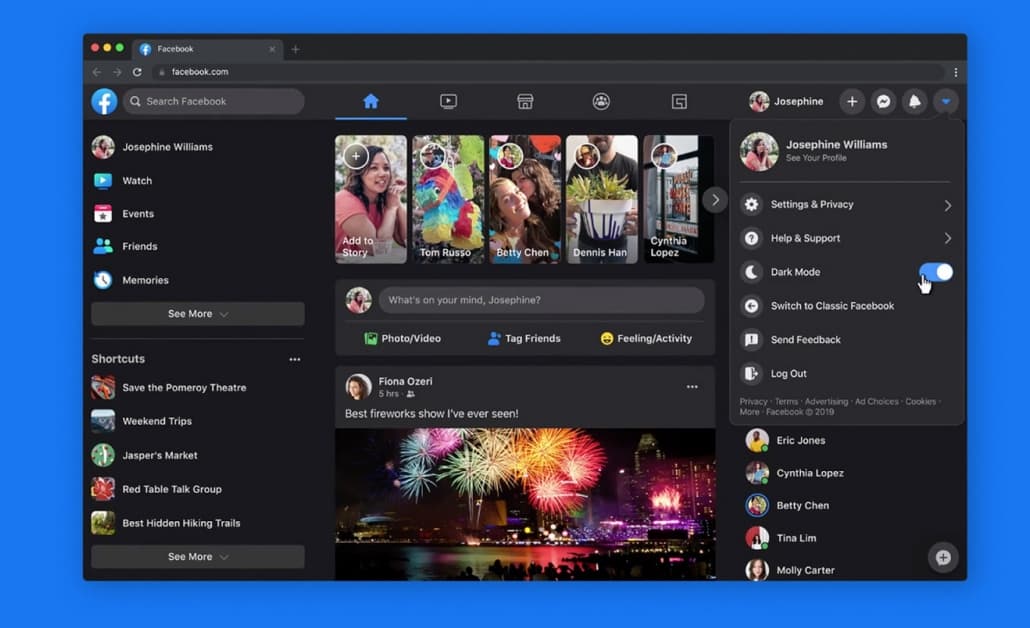This screenshot has height=628, width=1030.
Task: Select Log Out from account menu
Action: [x=788, y=374]
